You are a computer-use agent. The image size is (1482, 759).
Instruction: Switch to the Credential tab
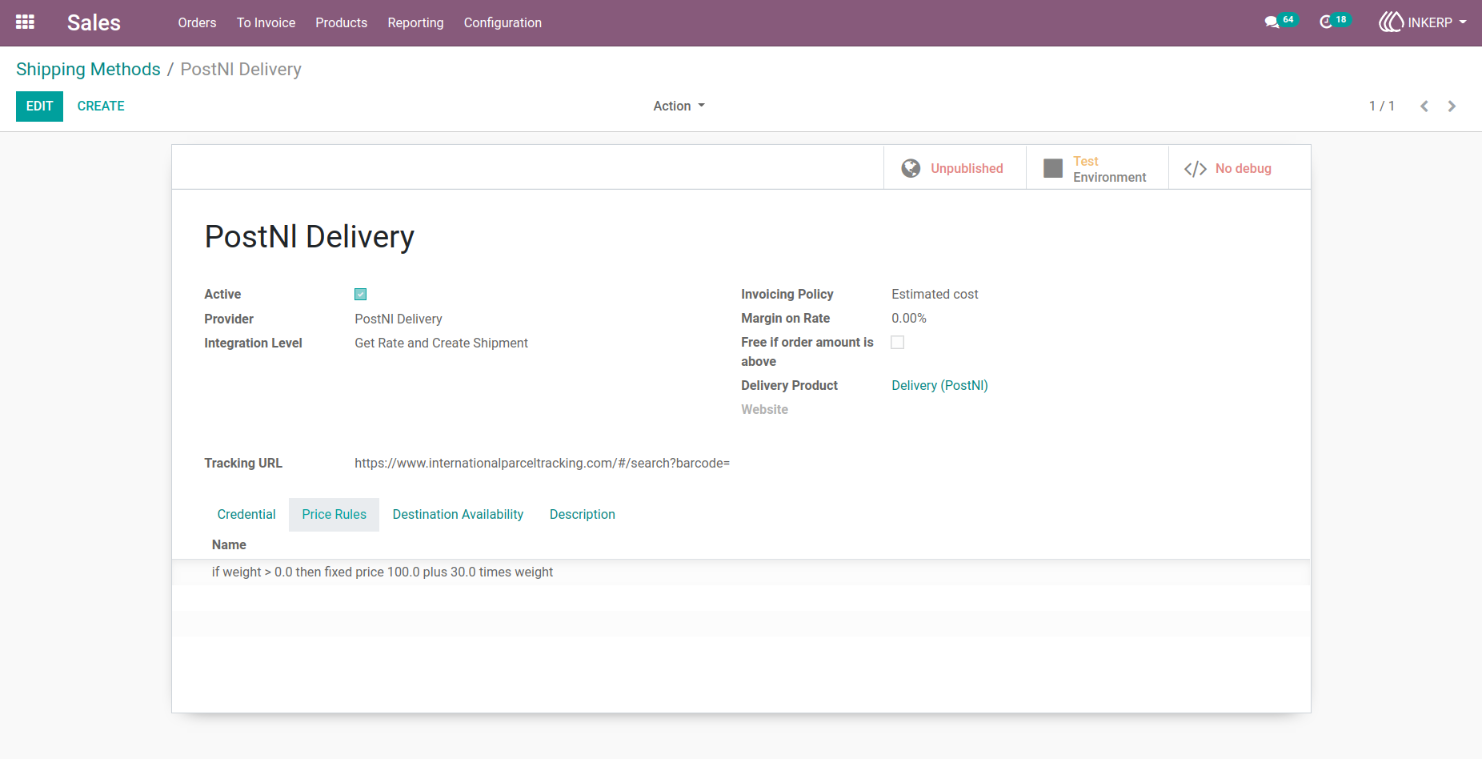pyautogui.click(x=246, y=514)
